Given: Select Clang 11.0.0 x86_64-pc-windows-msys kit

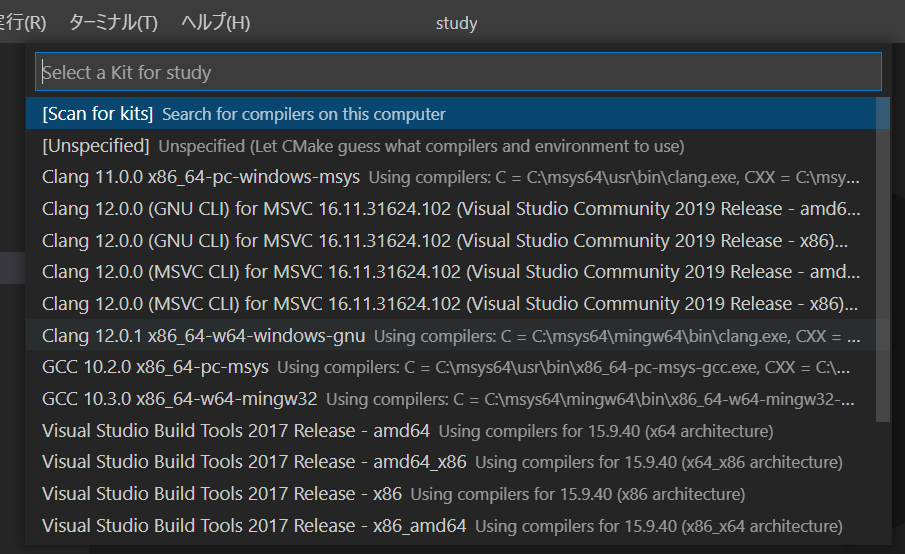Looking at the screenshot, I should click(x=451, y=177).
